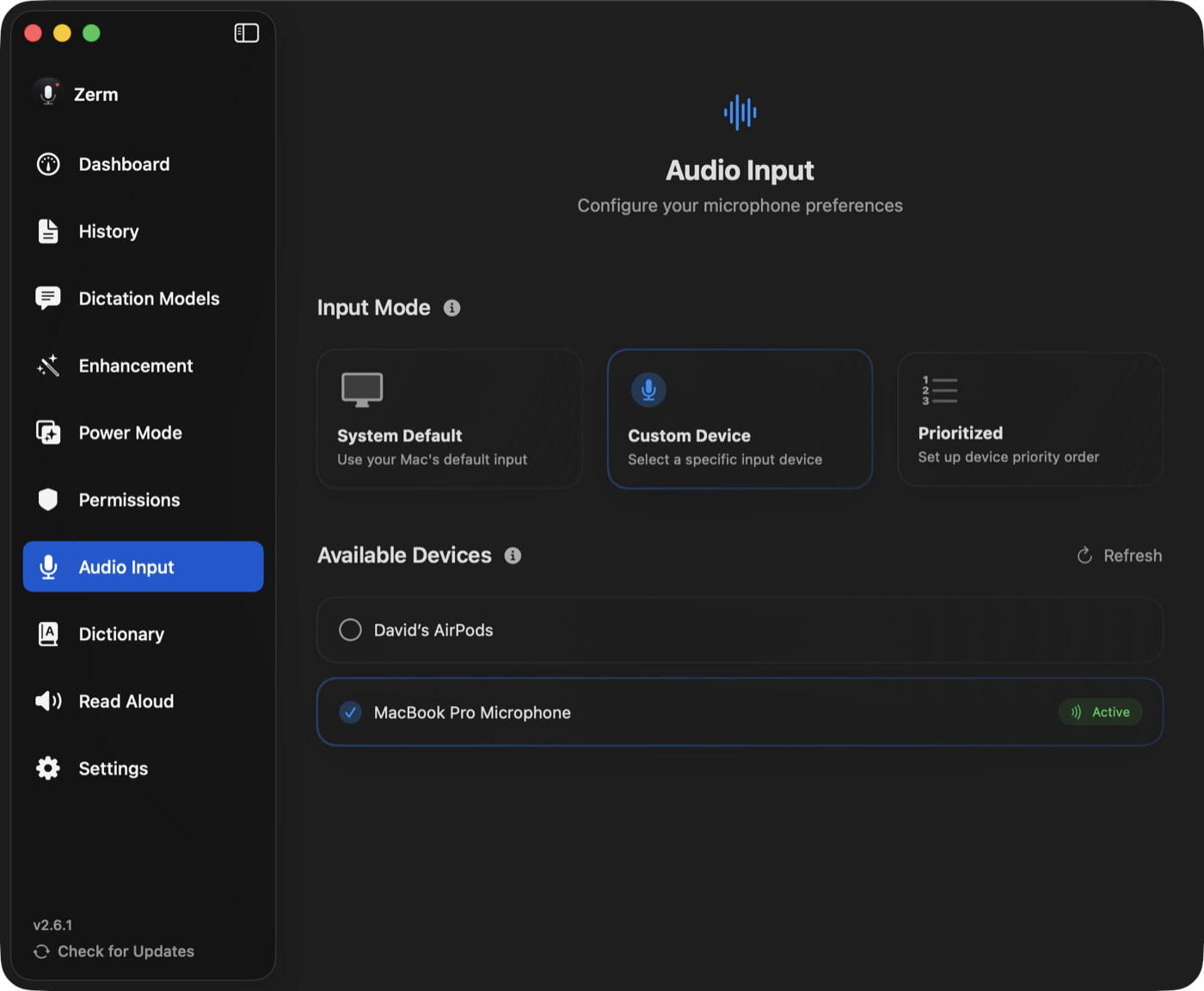Viewport: 1204px width, 991px height.
Task: Open the Settings label in sidebar
Action: pos(114,768)
